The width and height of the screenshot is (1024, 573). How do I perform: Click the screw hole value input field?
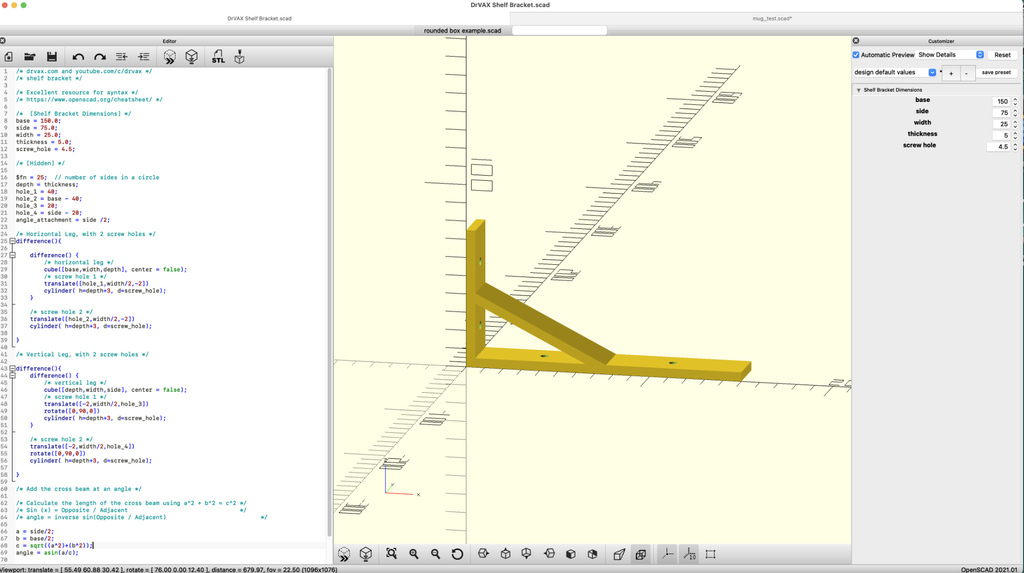[998, 147]
